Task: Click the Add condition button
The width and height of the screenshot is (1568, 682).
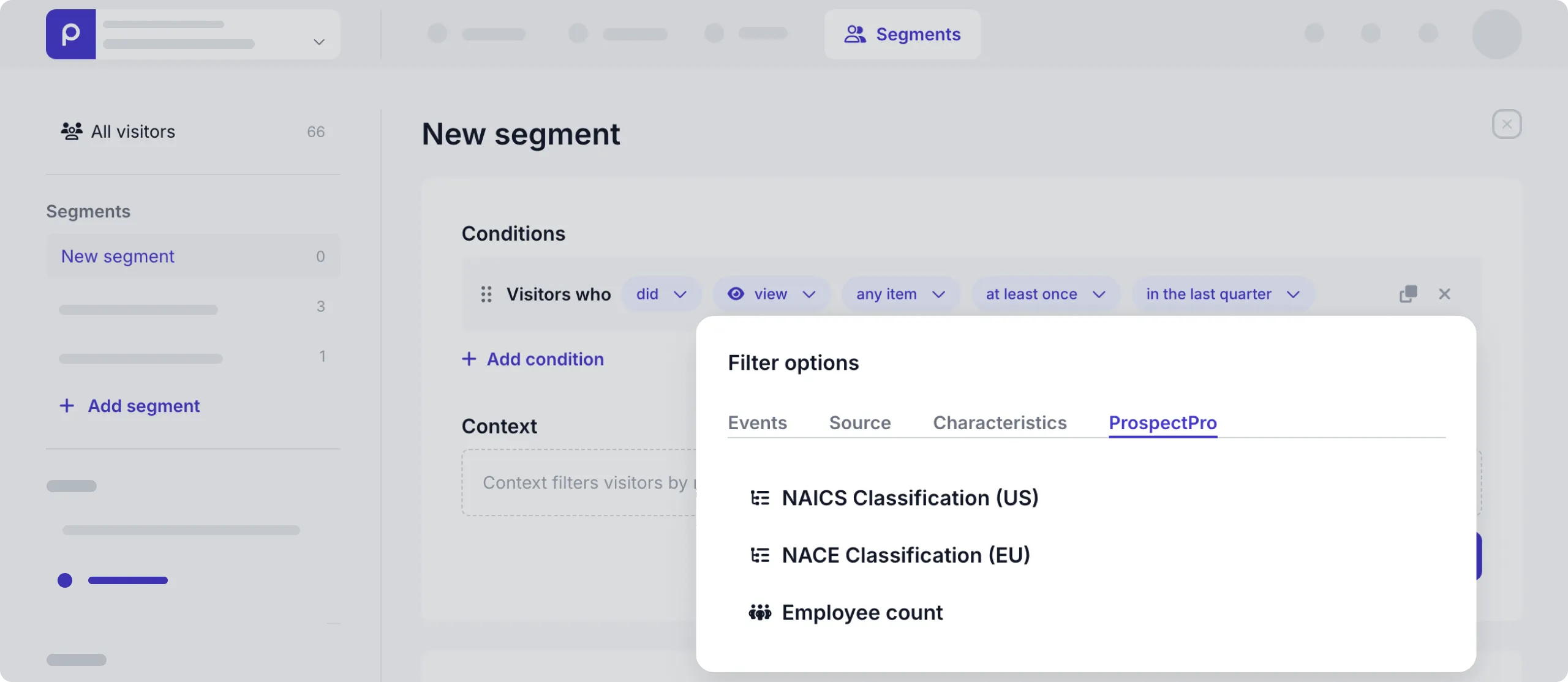Action: 532,359
